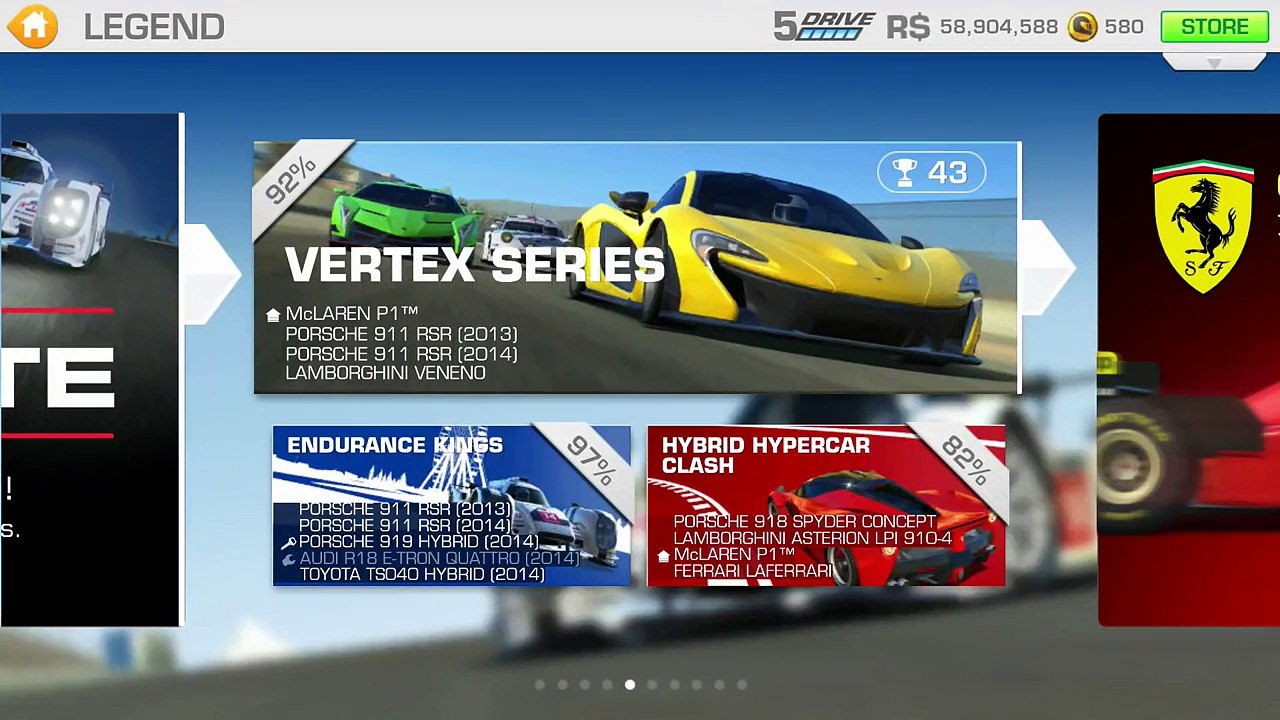Viewport: 1280px width, 720px height.
Task: Tap the 97% completion ribbon on Endurance Kings
Action: (591, 461)
